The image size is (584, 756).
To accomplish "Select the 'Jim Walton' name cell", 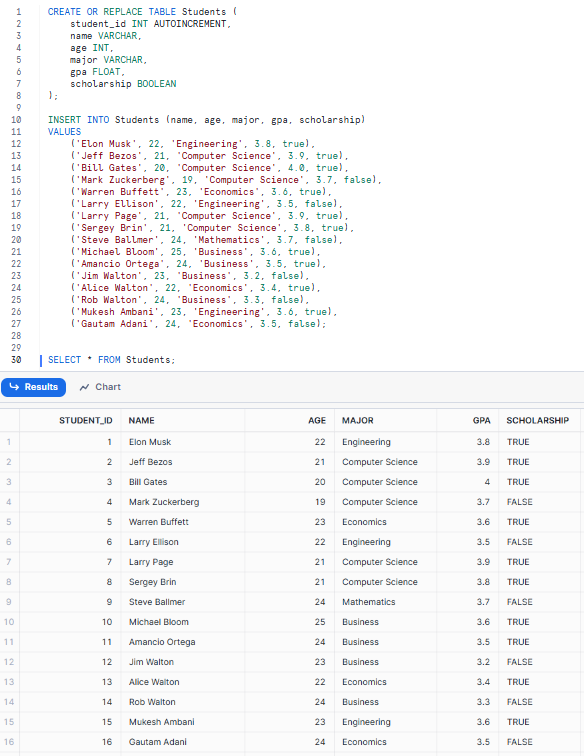I will [x=151, y=662].
